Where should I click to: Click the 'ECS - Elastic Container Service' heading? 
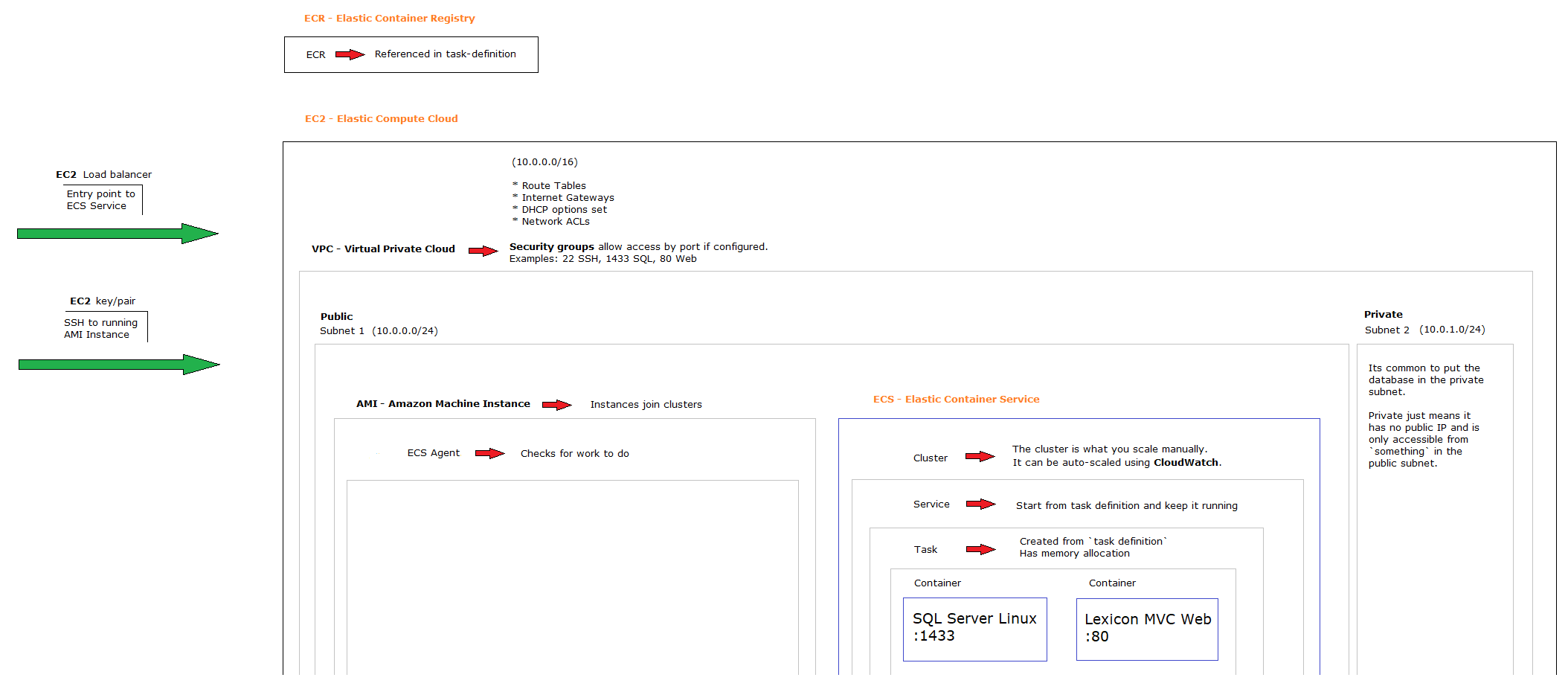pyautogui.click(x=956, y=400)
